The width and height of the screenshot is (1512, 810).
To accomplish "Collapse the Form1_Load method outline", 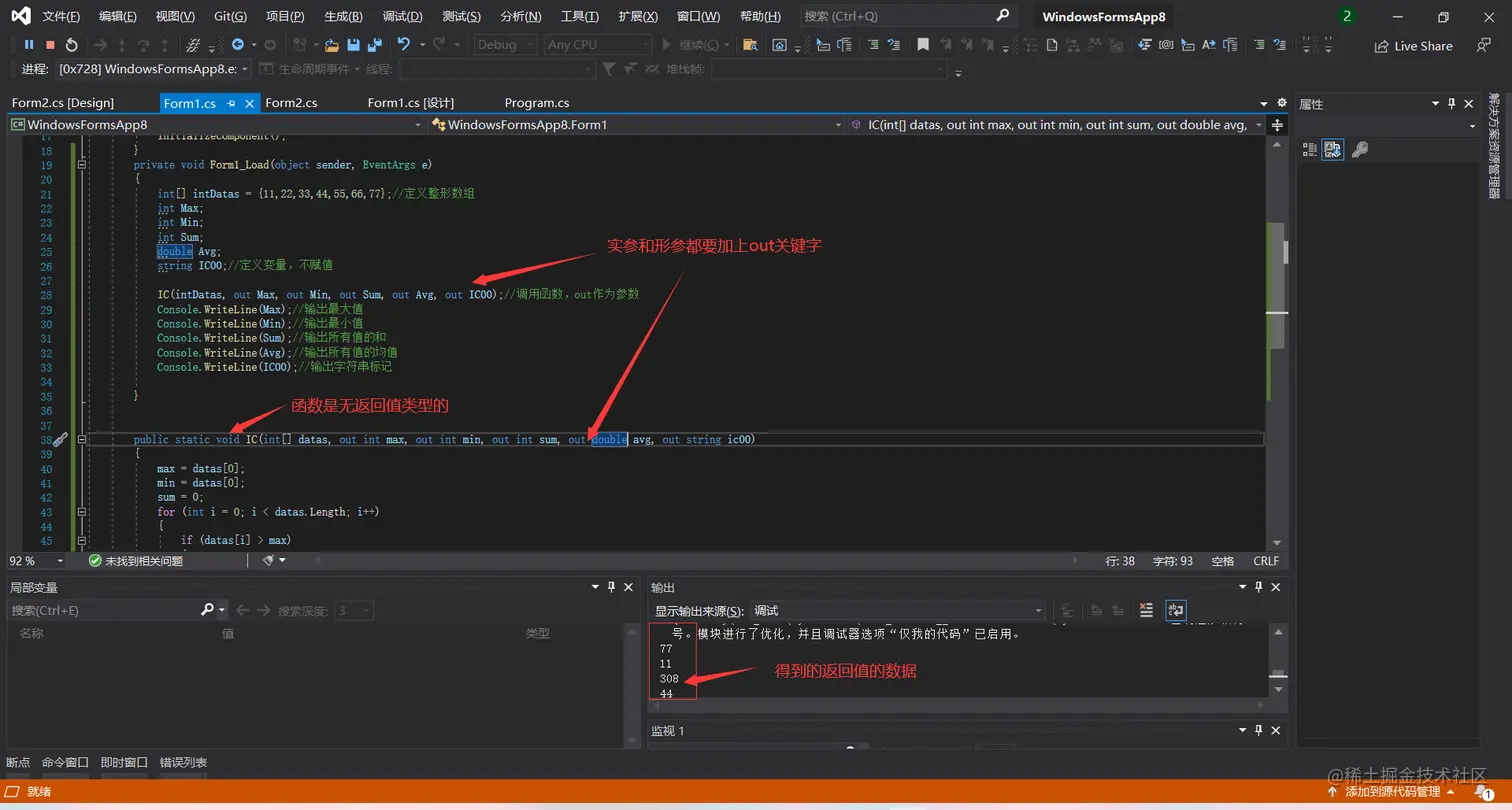I will point(81,165).
